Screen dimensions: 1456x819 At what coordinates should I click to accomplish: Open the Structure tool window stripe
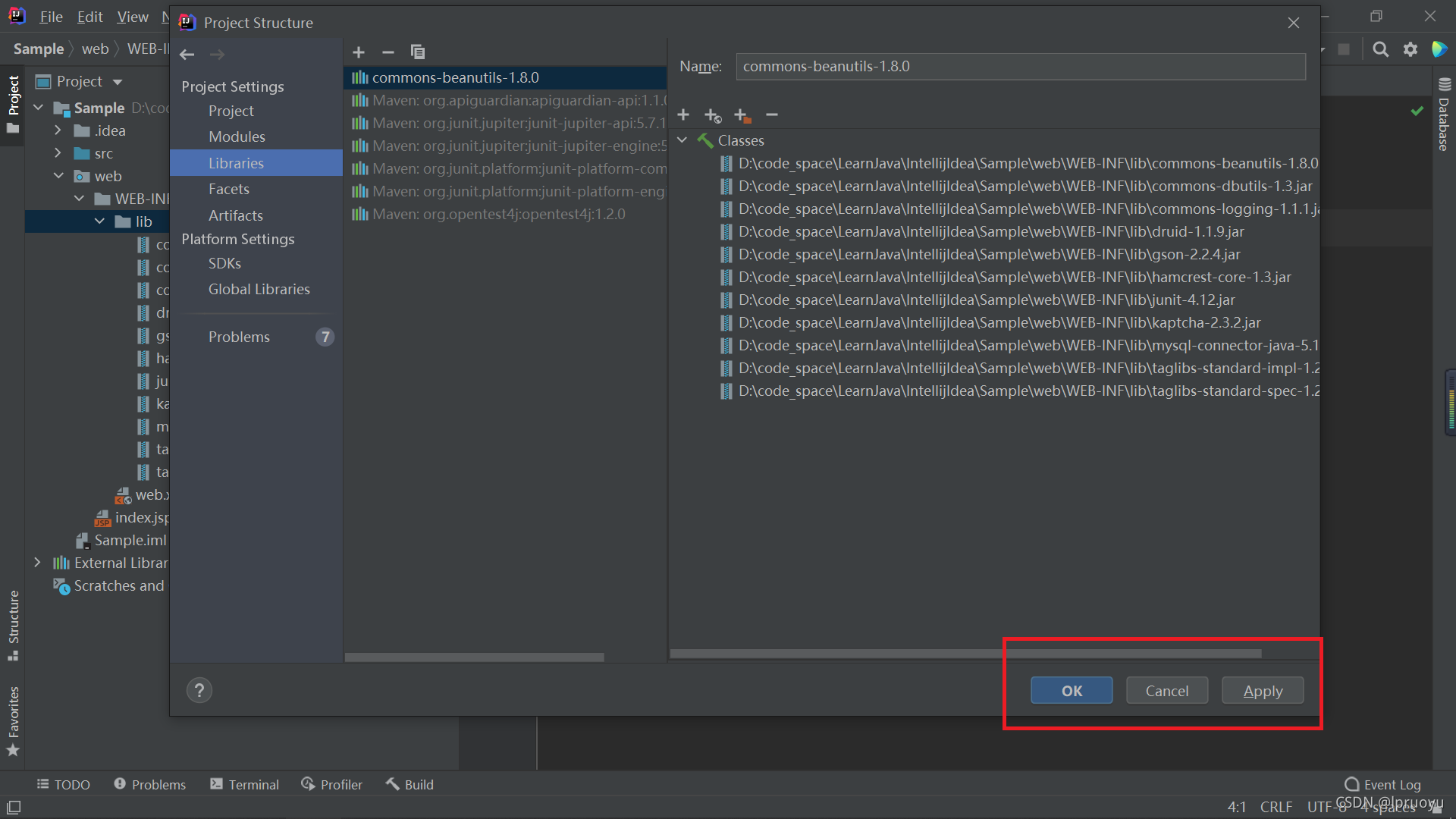13,626
